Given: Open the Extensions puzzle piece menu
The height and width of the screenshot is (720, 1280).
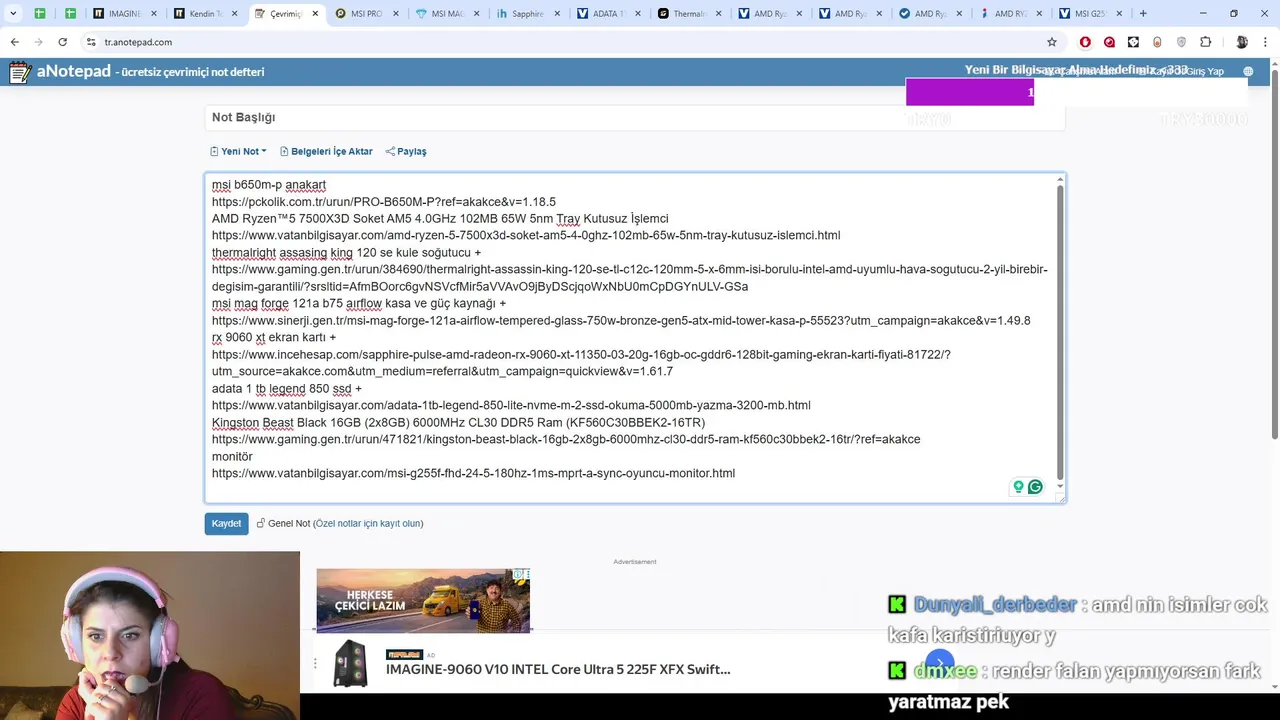Looking at the screenshot, I should [x=1205, y=42].
